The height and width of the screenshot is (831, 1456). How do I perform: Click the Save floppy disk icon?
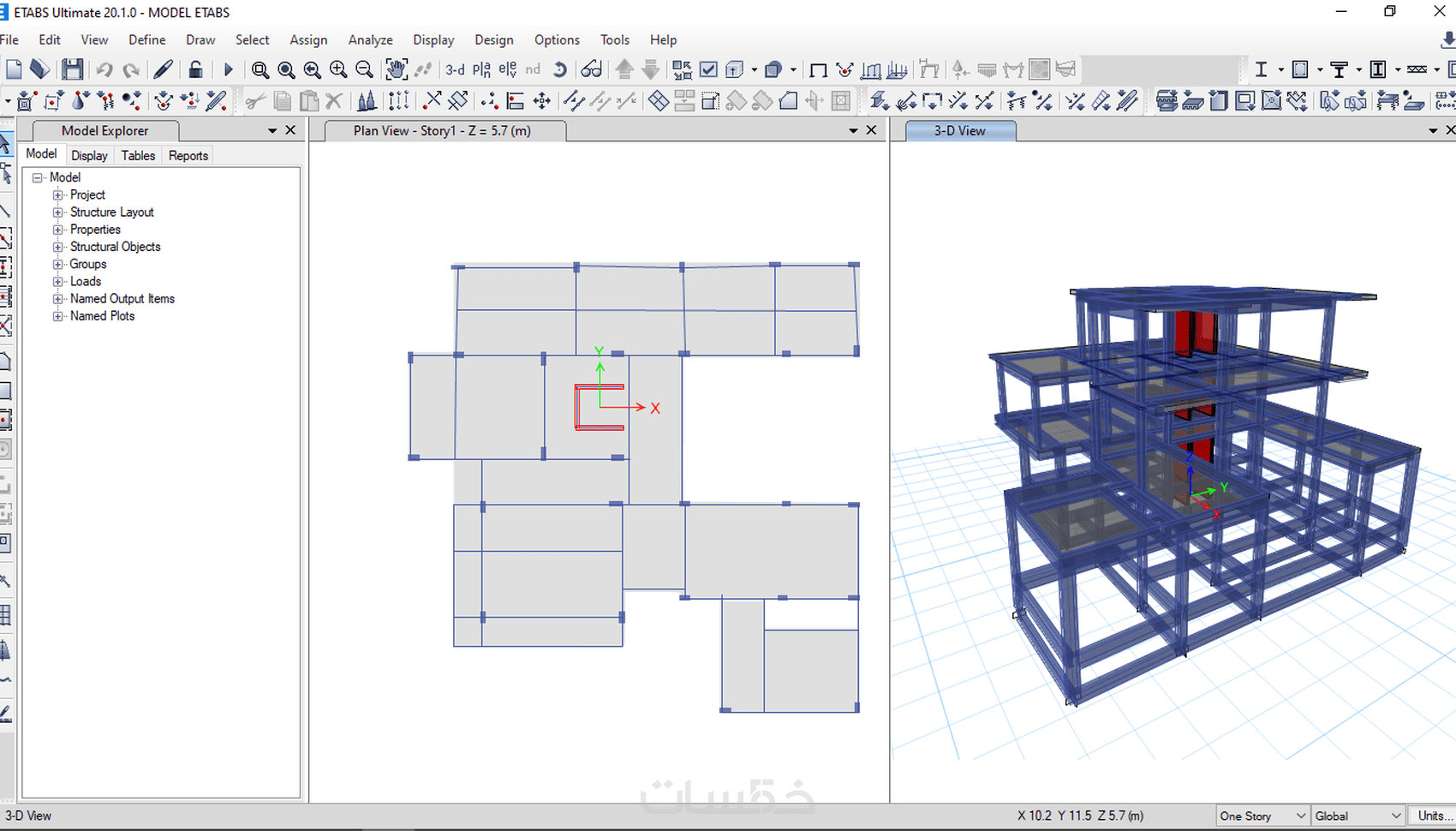[x=73, y=69]
